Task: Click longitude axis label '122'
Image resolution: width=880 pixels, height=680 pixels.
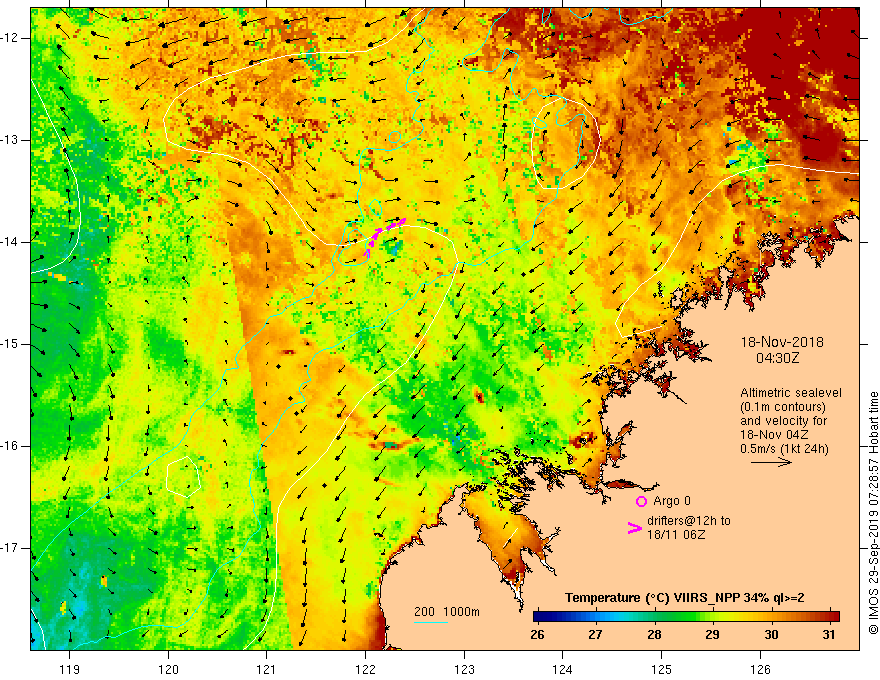Action: [365, 669]
